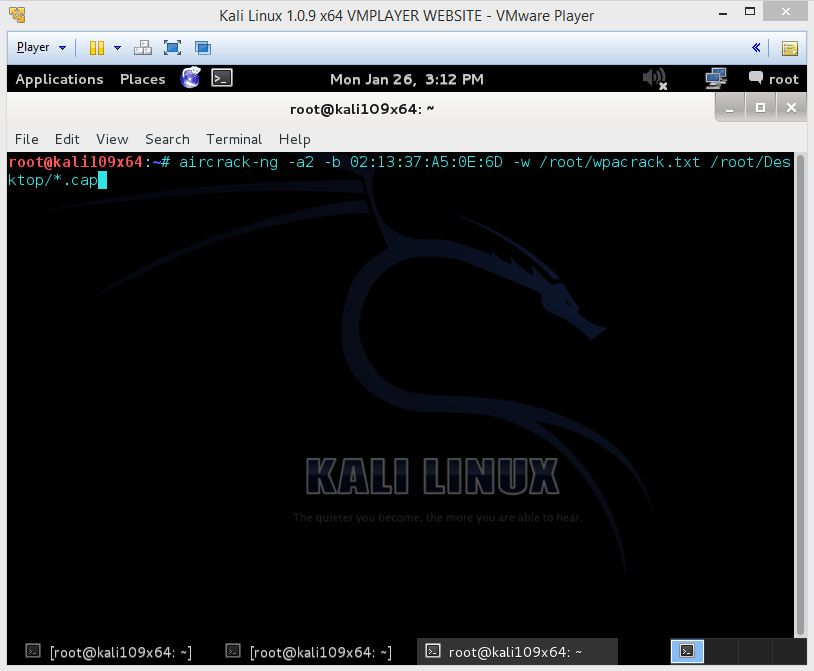The height and width of the screenshot is (671, 814).
Task: Switch to first [root@kali109x64: ~] taskbar window
Action: point(109,652)
